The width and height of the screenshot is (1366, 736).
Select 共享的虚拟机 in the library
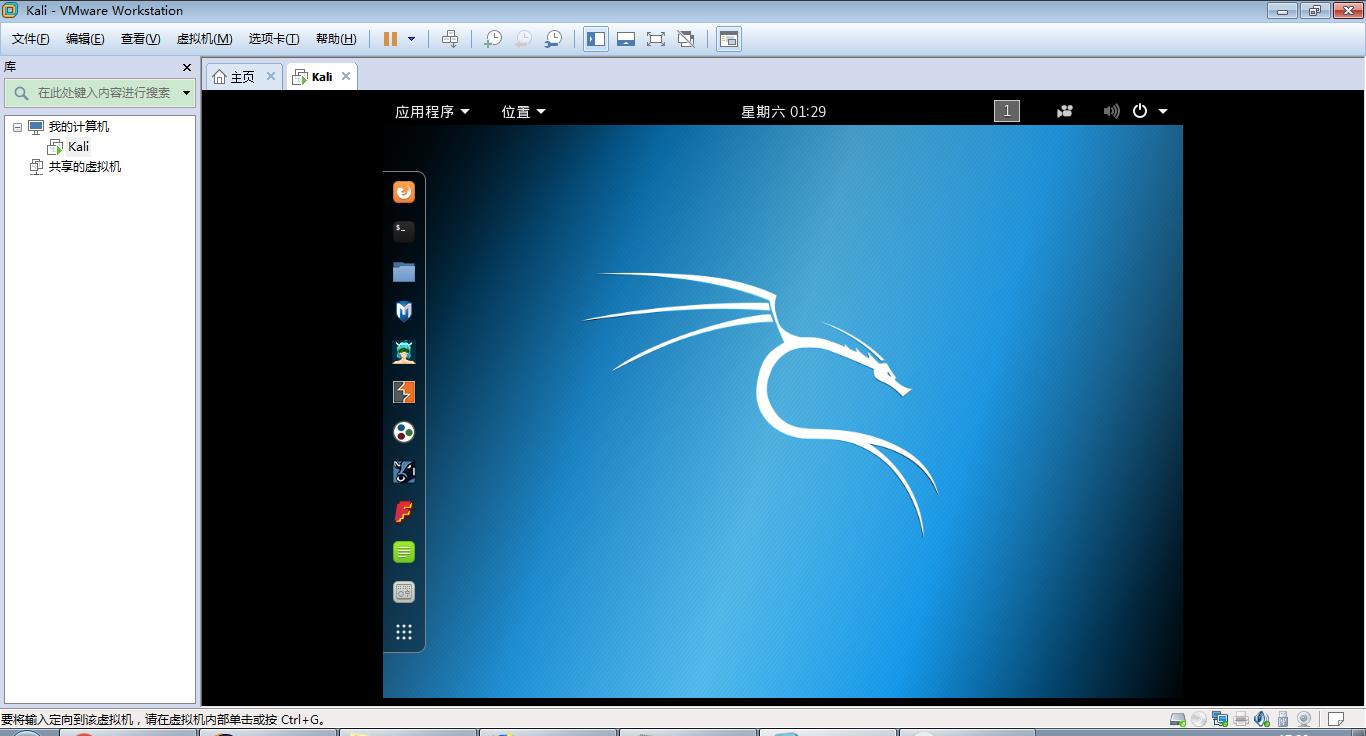(x=85, y=167)
